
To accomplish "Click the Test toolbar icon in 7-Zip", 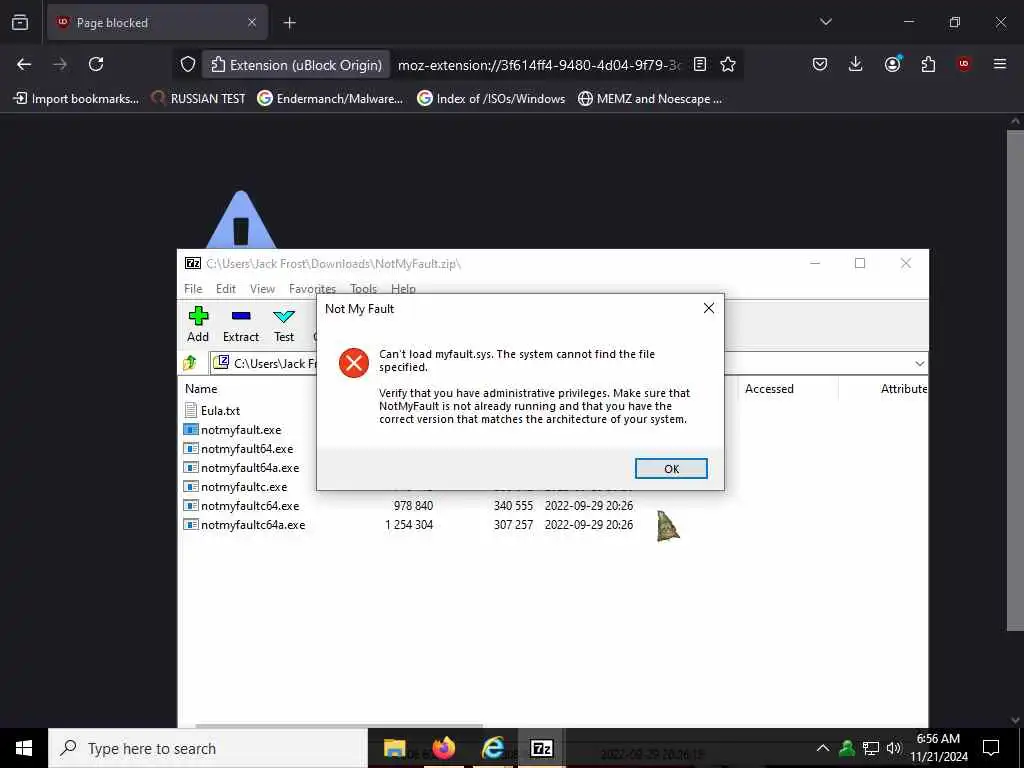I will click(x=284, y=325).
